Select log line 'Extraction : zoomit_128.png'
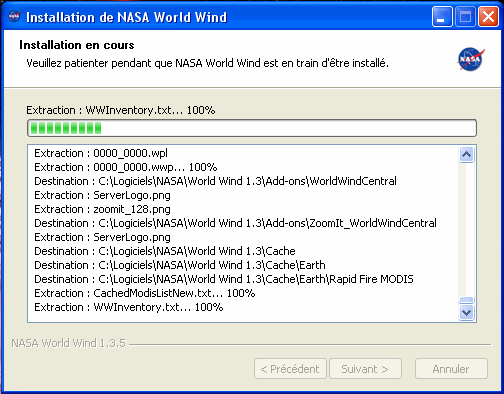 click(102, 209)
